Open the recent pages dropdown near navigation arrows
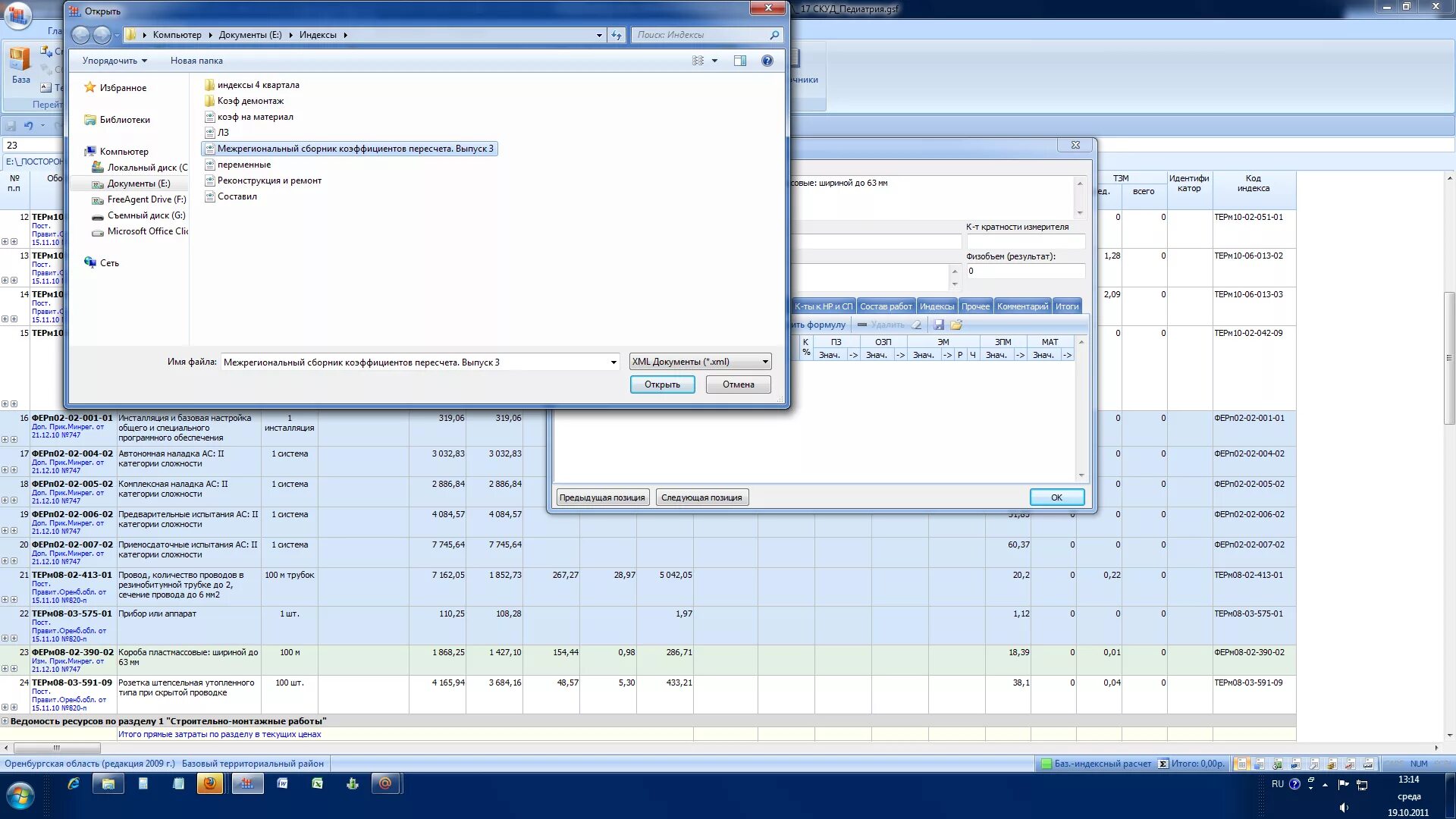This screenshot has height=819, width=1456. click(117, 35)
